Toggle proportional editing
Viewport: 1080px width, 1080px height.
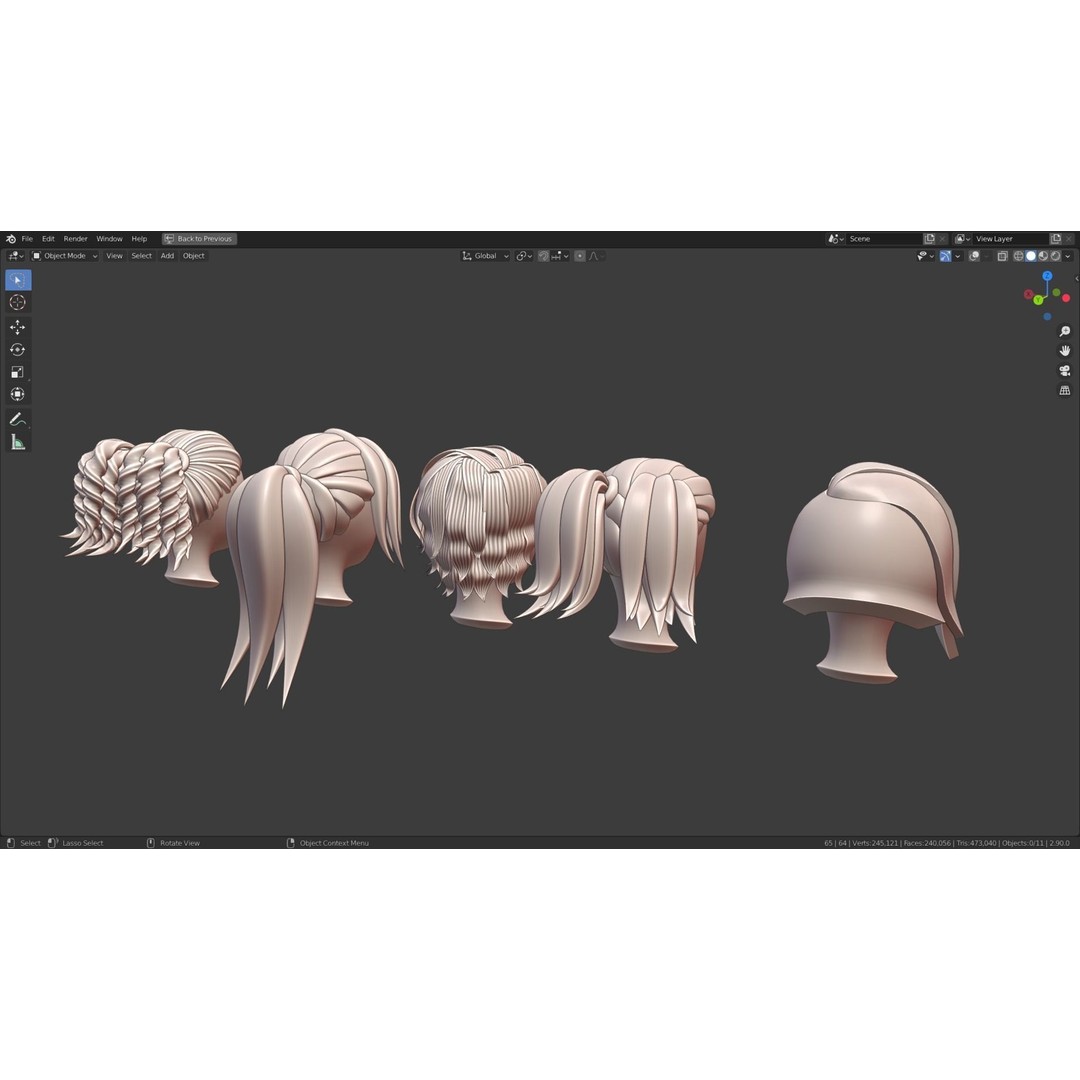point(580,256)
